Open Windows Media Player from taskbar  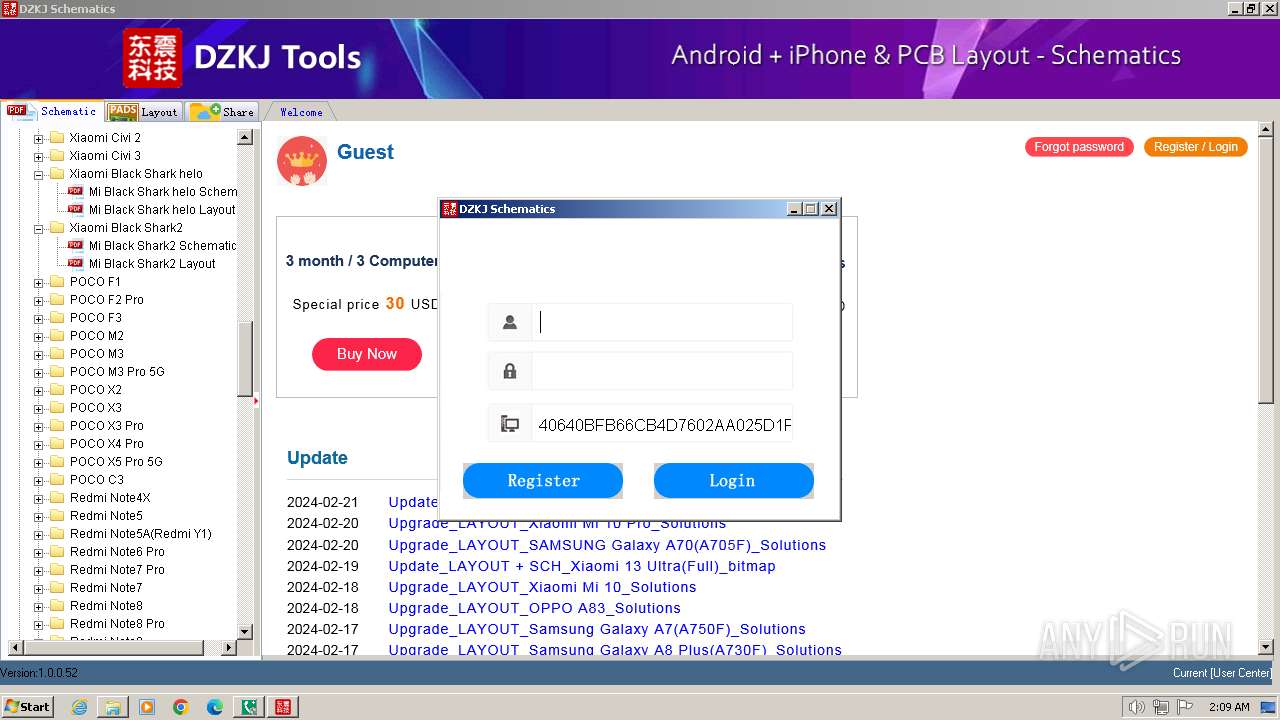147,707
